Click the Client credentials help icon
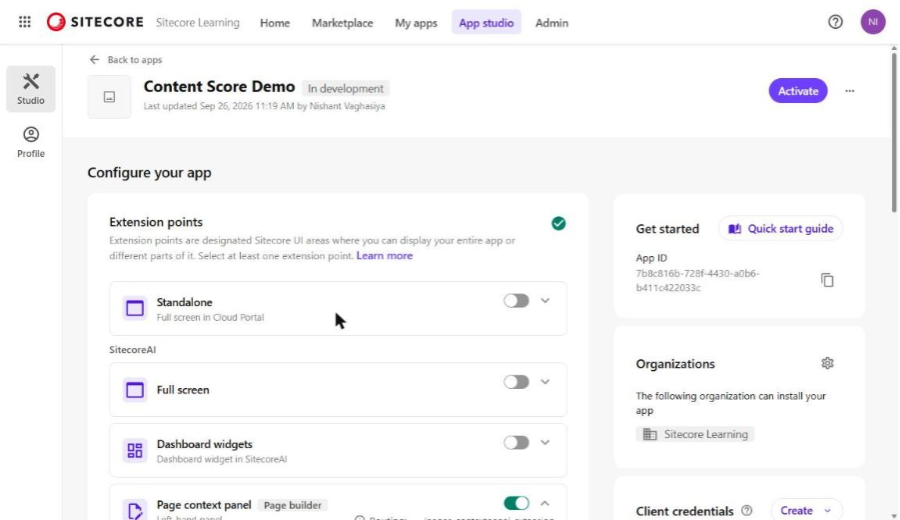This screenshot has width=900, height=520. (746, 510)
